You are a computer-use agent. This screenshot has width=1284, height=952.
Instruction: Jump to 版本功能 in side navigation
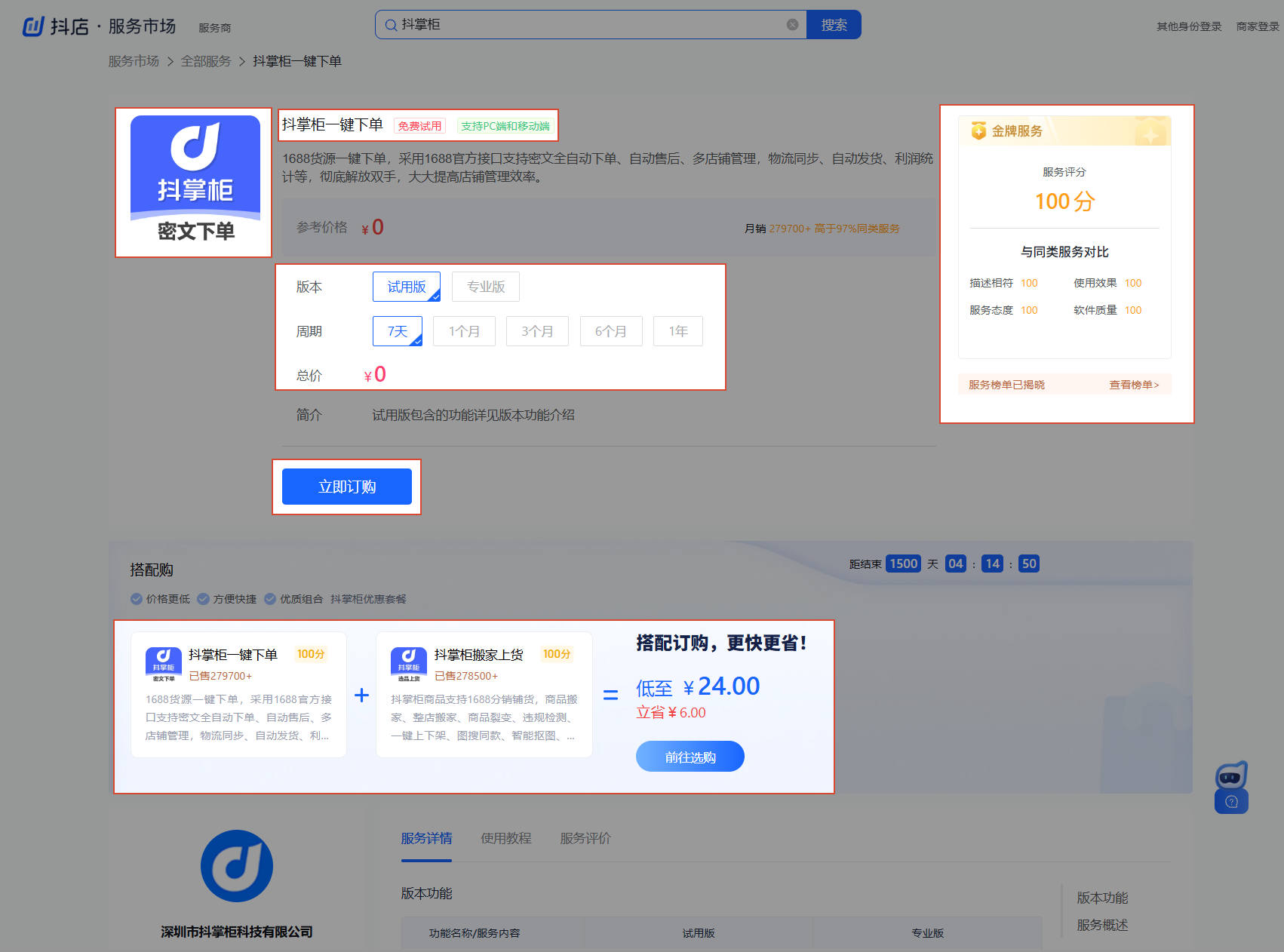click(1102, 898)
